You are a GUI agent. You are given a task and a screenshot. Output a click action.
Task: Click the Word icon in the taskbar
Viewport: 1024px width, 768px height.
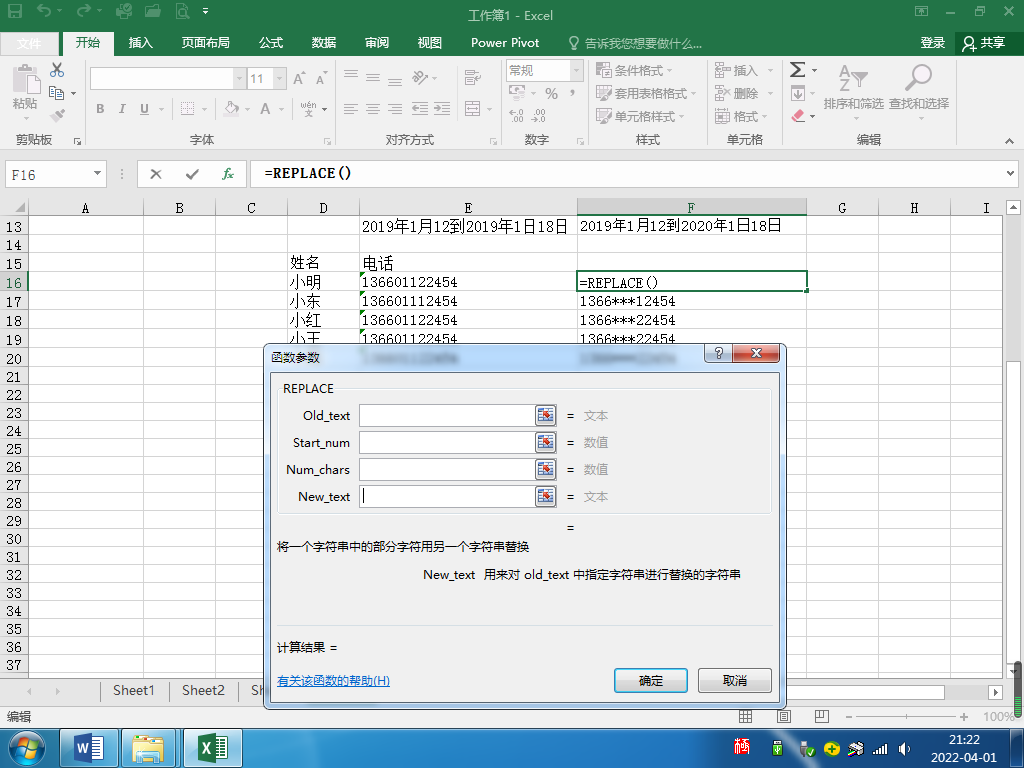tap(89, 748)
